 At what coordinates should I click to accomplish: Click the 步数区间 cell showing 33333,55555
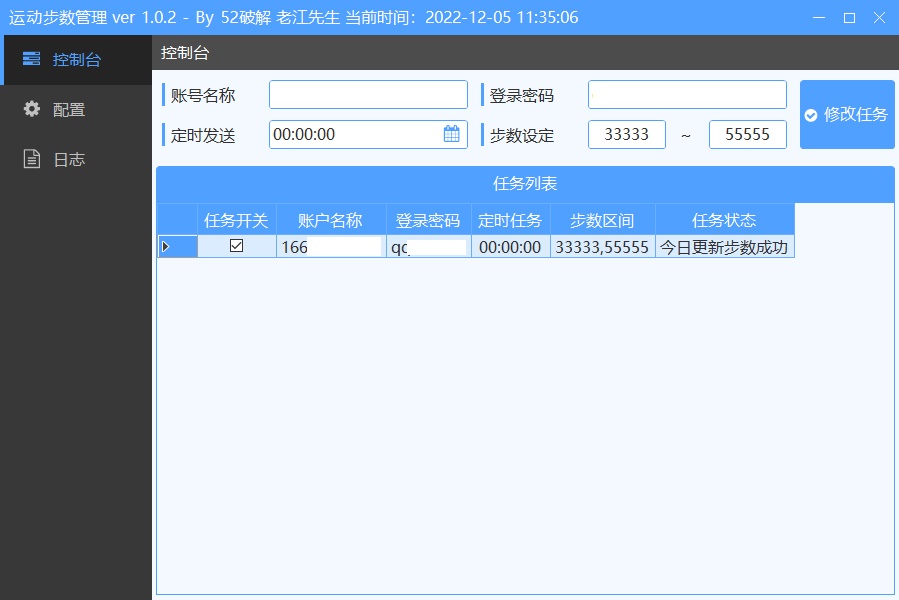point(602,247)
